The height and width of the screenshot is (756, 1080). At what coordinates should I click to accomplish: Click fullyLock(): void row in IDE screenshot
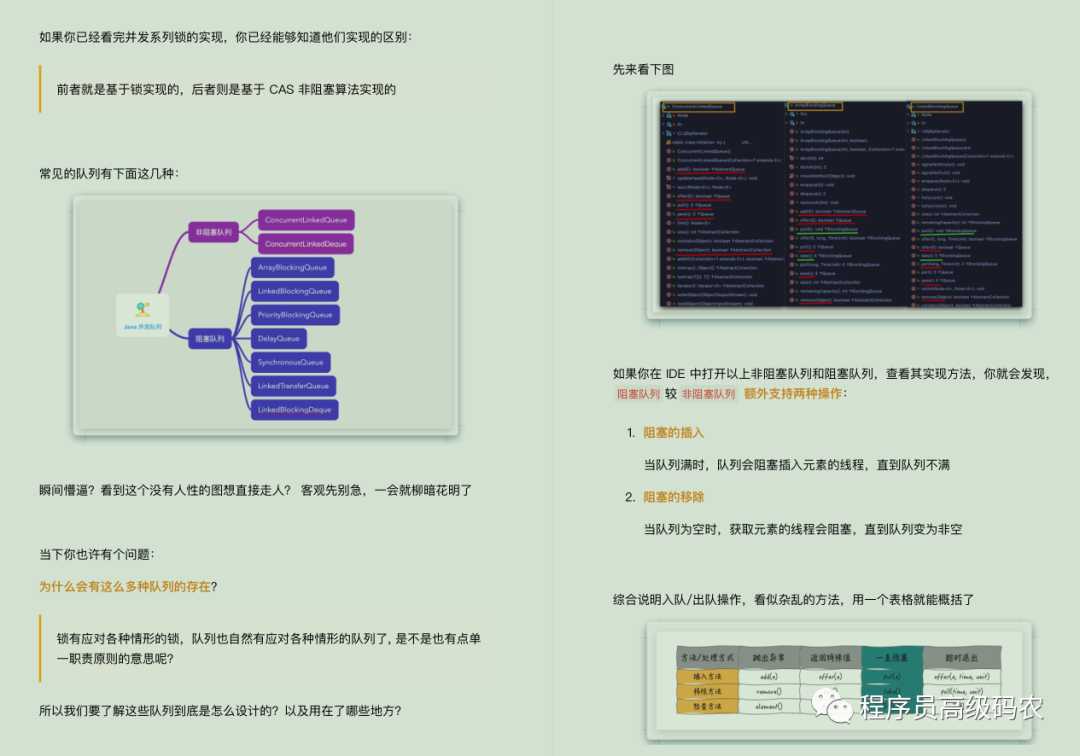pos(932,198)
